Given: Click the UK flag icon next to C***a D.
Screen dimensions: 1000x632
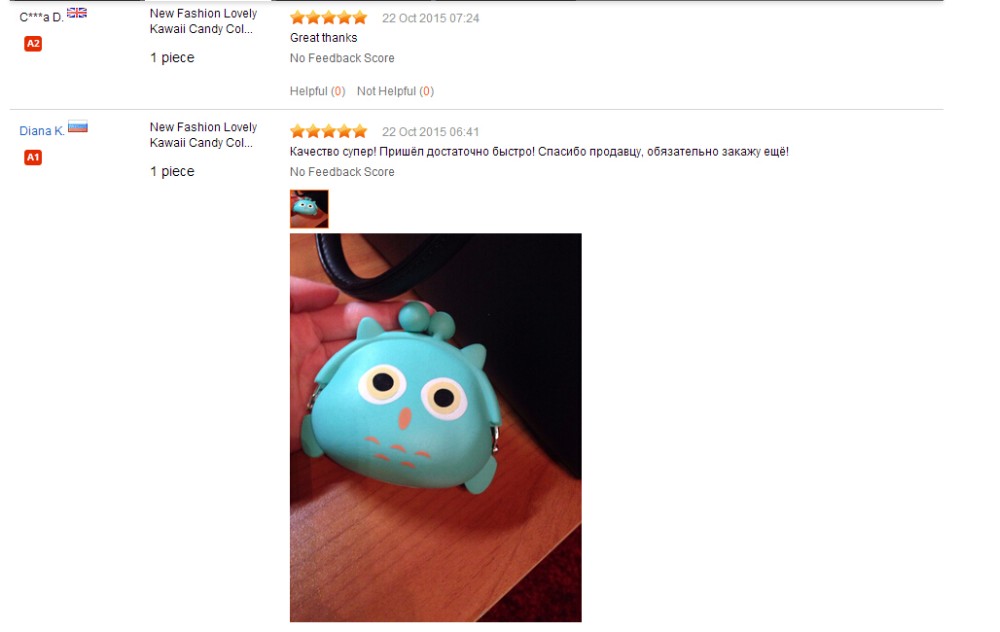Looking at the screenshot, I should (77, 13).
